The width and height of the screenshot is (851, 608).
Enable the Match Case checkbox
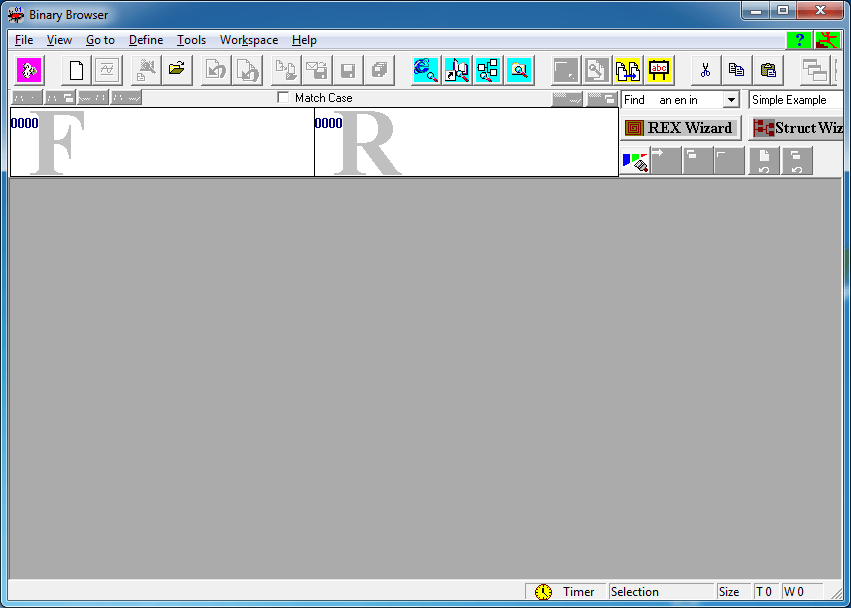click(x=283, y=98)
